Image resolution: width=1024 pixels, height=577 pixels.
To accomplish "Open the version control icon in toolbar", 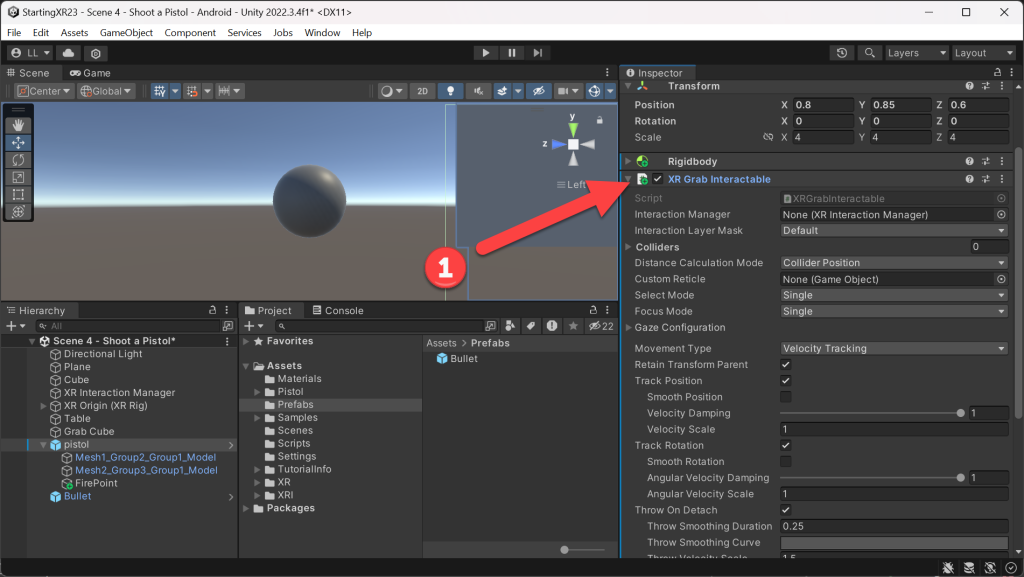I will [95, 54].
